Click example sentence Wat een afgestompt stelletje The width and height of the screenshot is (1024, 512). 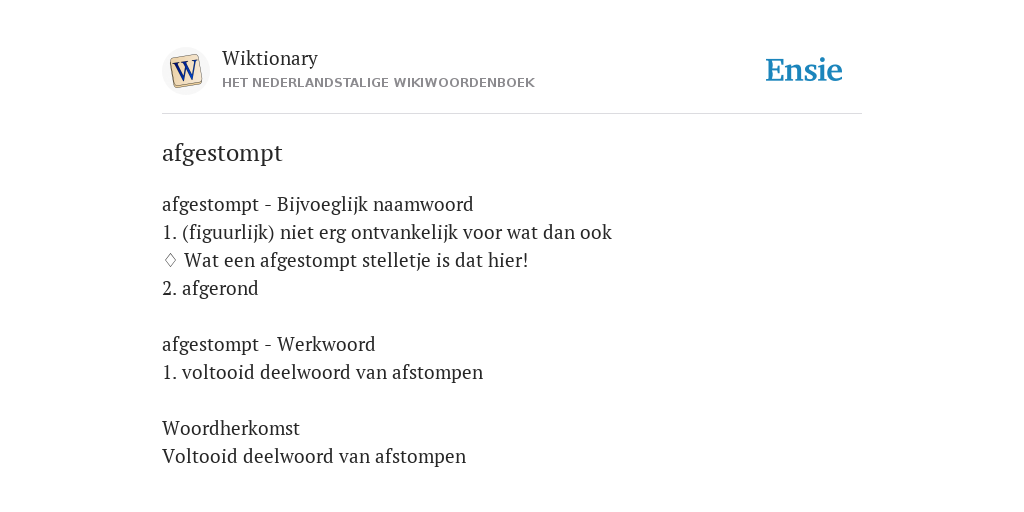tap(356, 261)
